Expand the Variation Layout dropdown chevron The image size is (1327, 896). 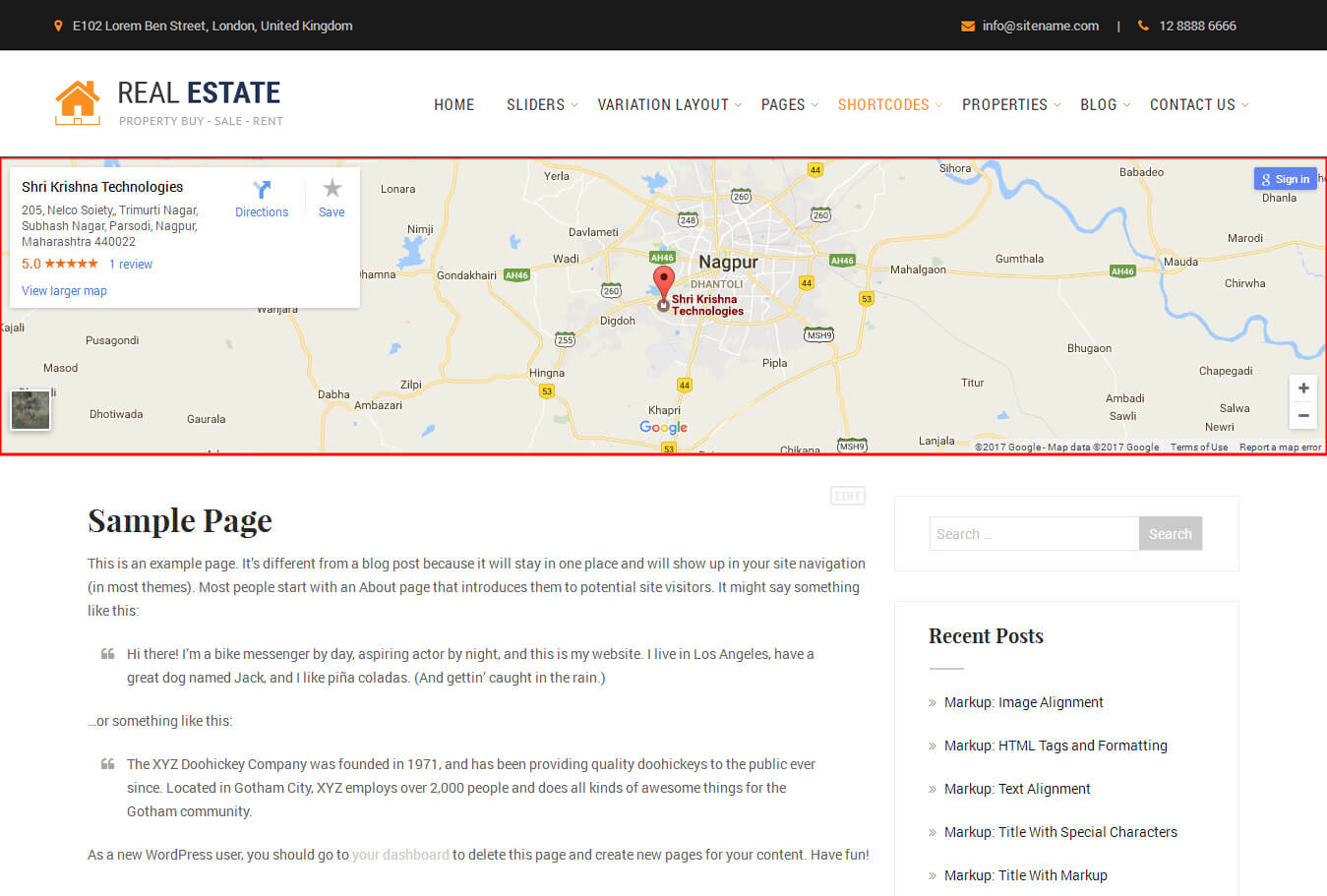click(x=738, y=105)
